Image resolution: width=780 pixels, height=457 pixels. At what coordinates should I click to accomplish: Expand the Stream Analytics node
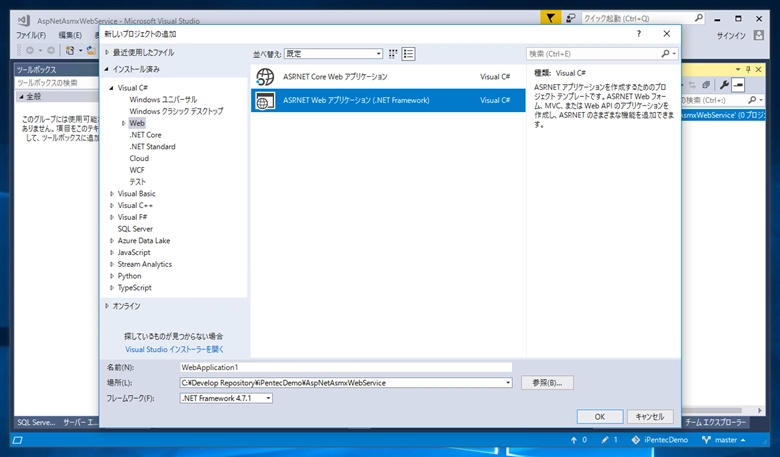tap(111, 265)
